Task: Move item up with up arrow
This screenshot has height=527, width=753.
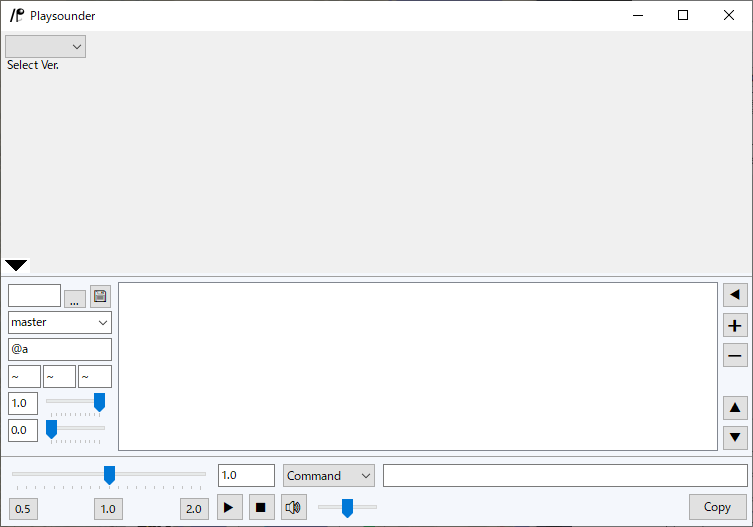Action: pyautogui.click(x=735, y=407)
